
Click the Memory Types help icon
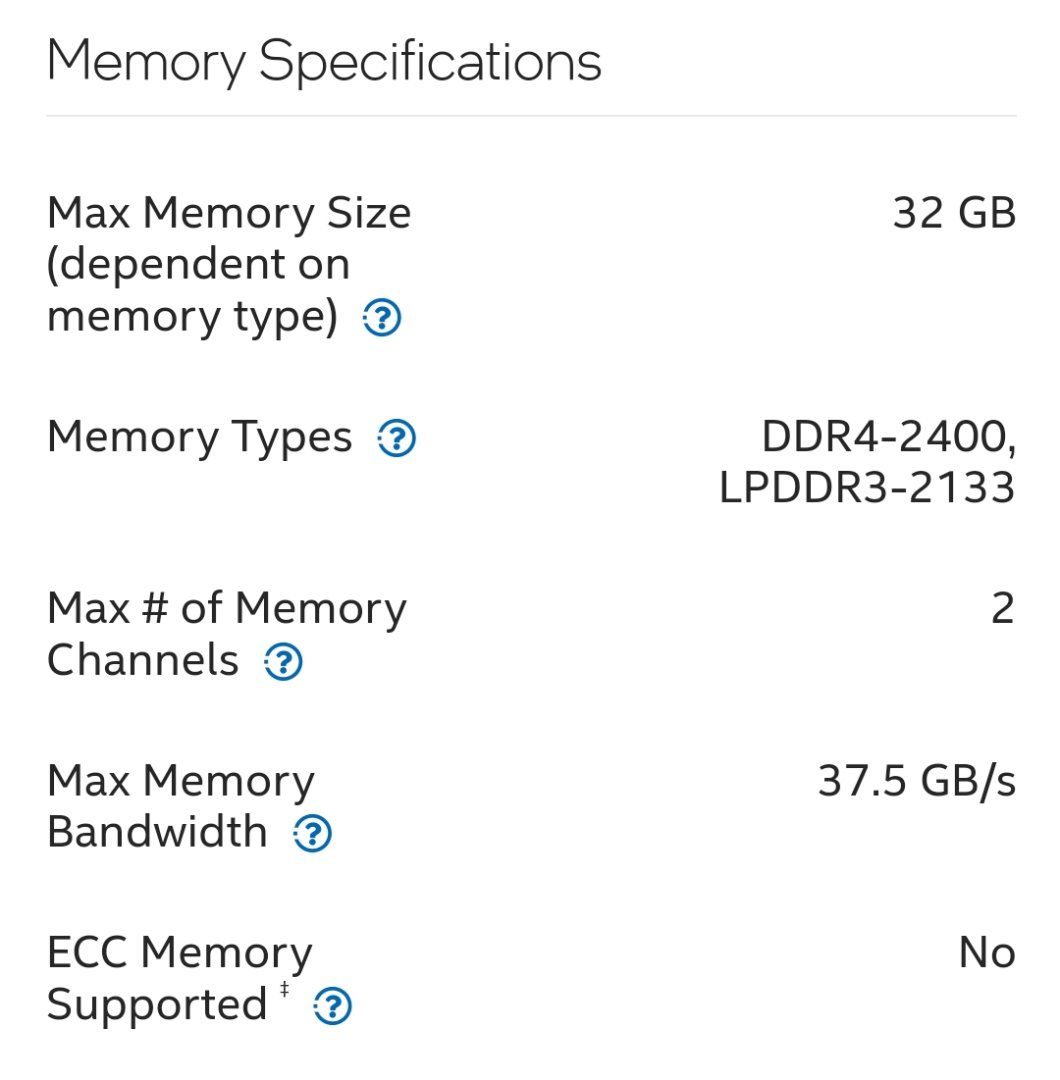click(397, 438)
